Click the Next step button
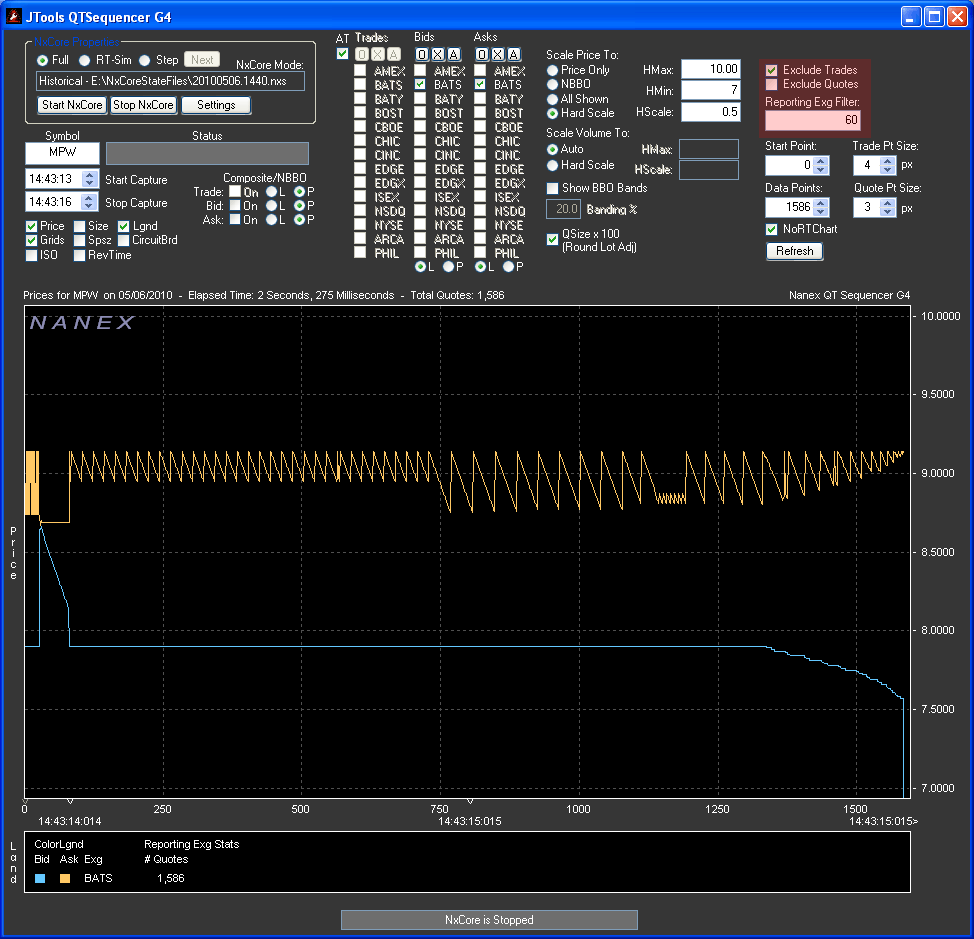Viewport: 974px width, 939px height. click(203, 60)
